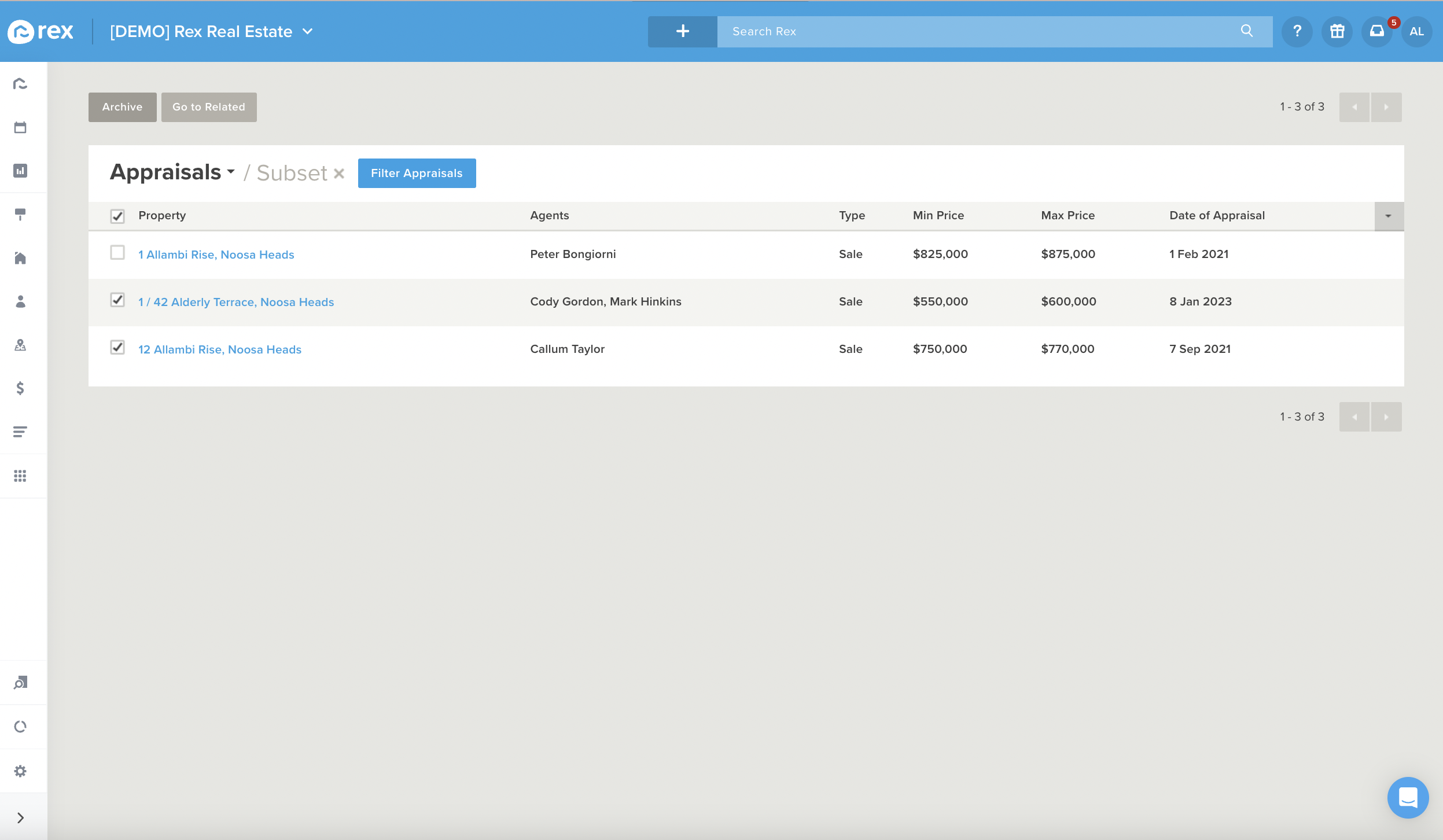The image size is (1443, 840).
Task: Open the search document sidebar icon
Action: coord(20,683)
